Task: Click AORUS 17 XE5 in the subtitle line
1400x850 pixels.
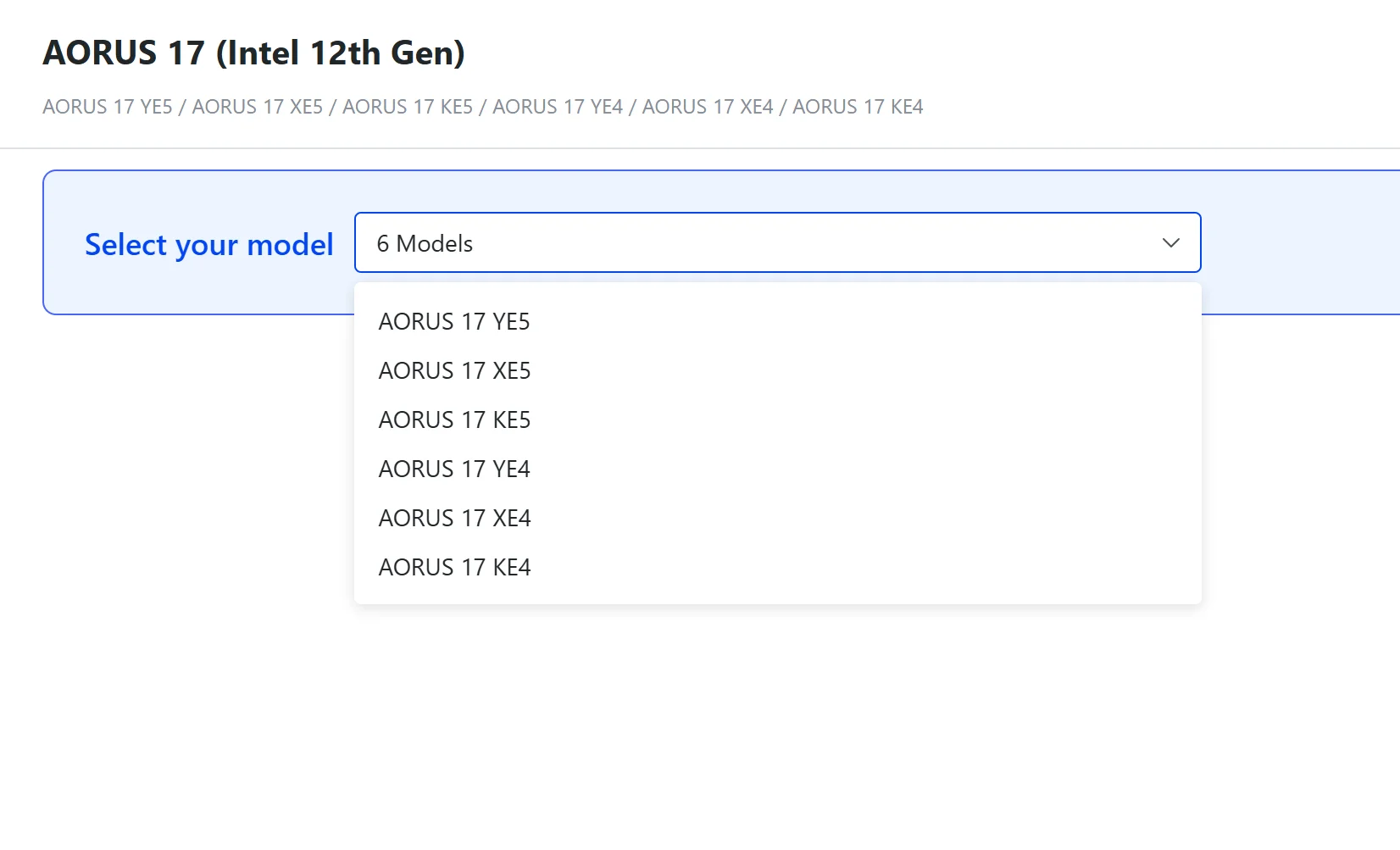Action: (258, 107)
